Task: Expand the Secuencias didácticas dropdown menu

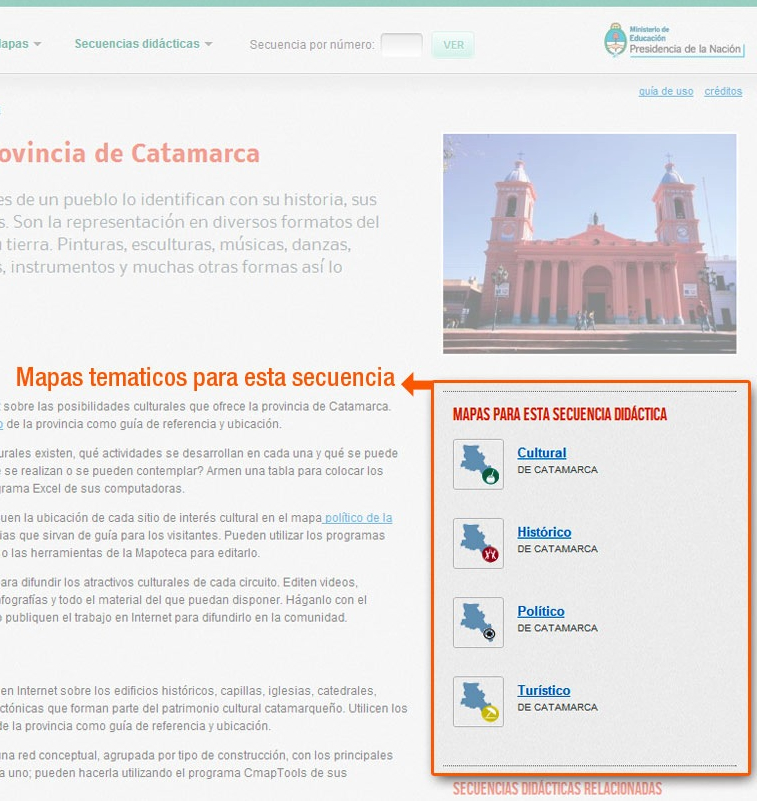Action: pos(143,44)
